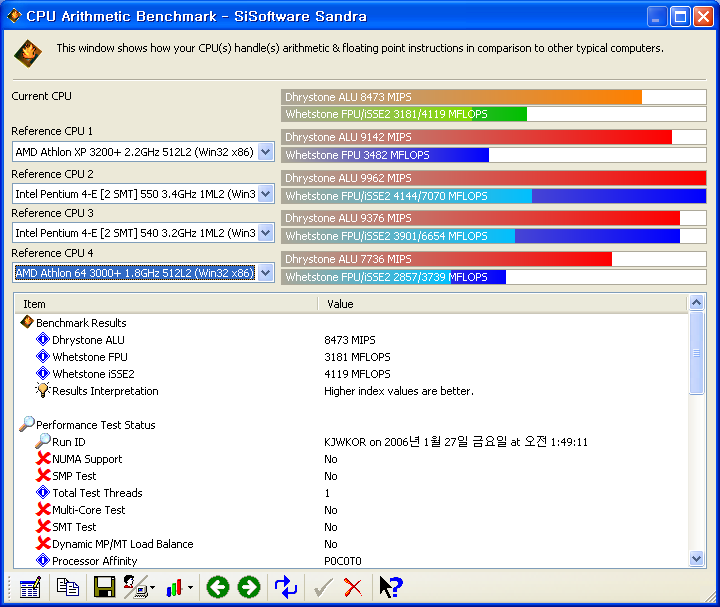Click 'Higher index values are better.' text

tap(399, 391)
